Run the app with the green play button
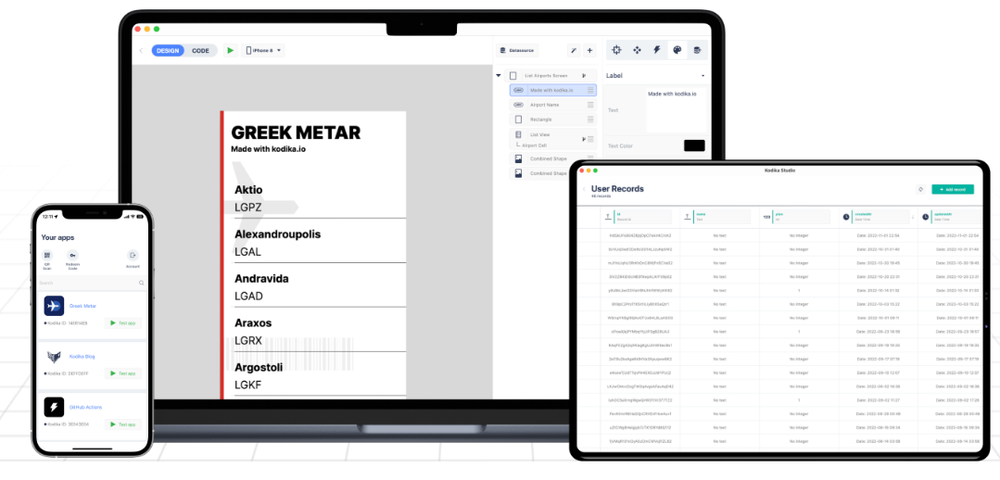Image resolution: width=1000 pixels, height=480 pixels. point(230,50)
